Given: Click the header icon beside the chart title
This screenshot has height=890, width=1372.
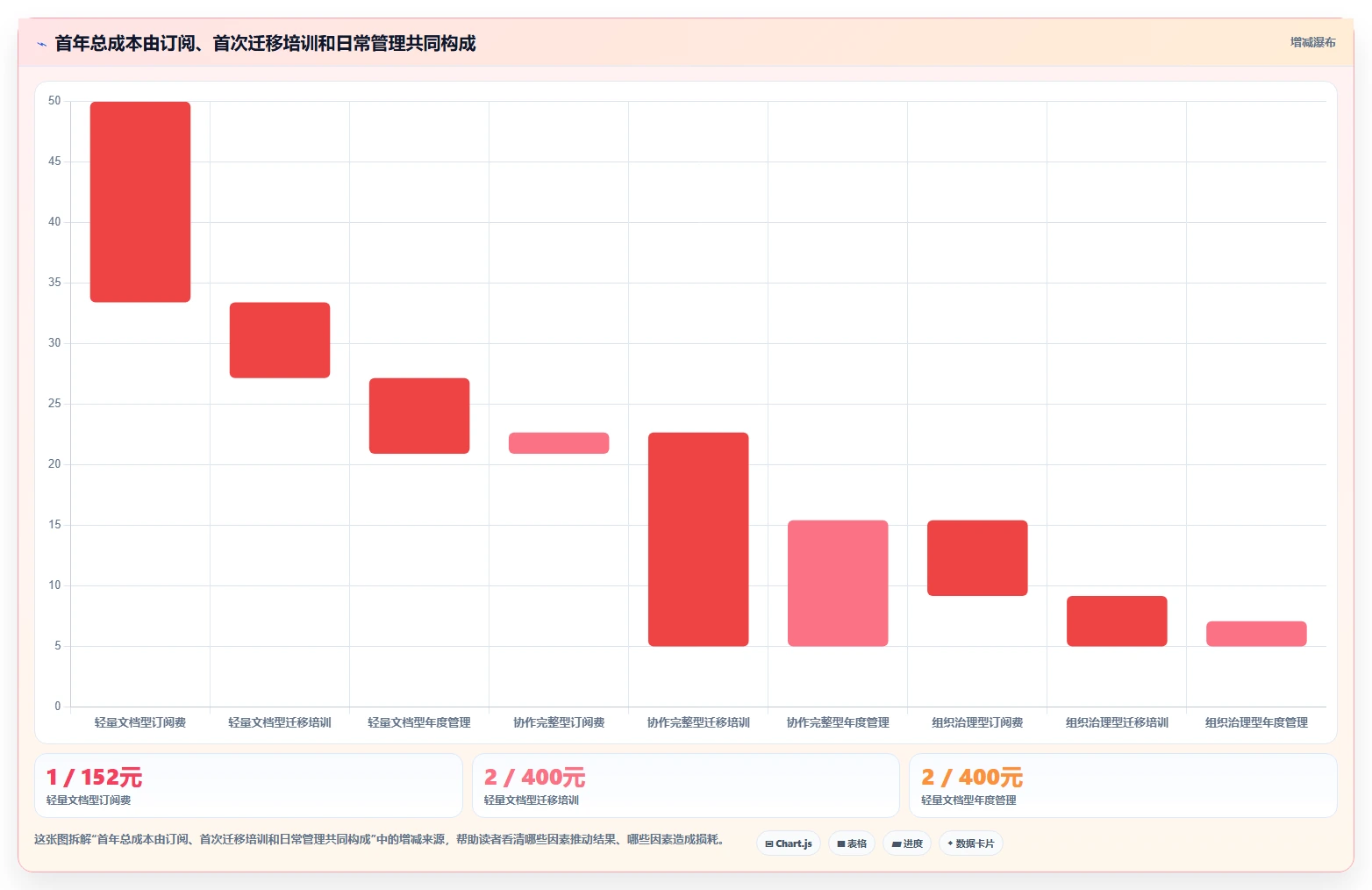Looking at the screenshot, I should [x=41, y=44].
